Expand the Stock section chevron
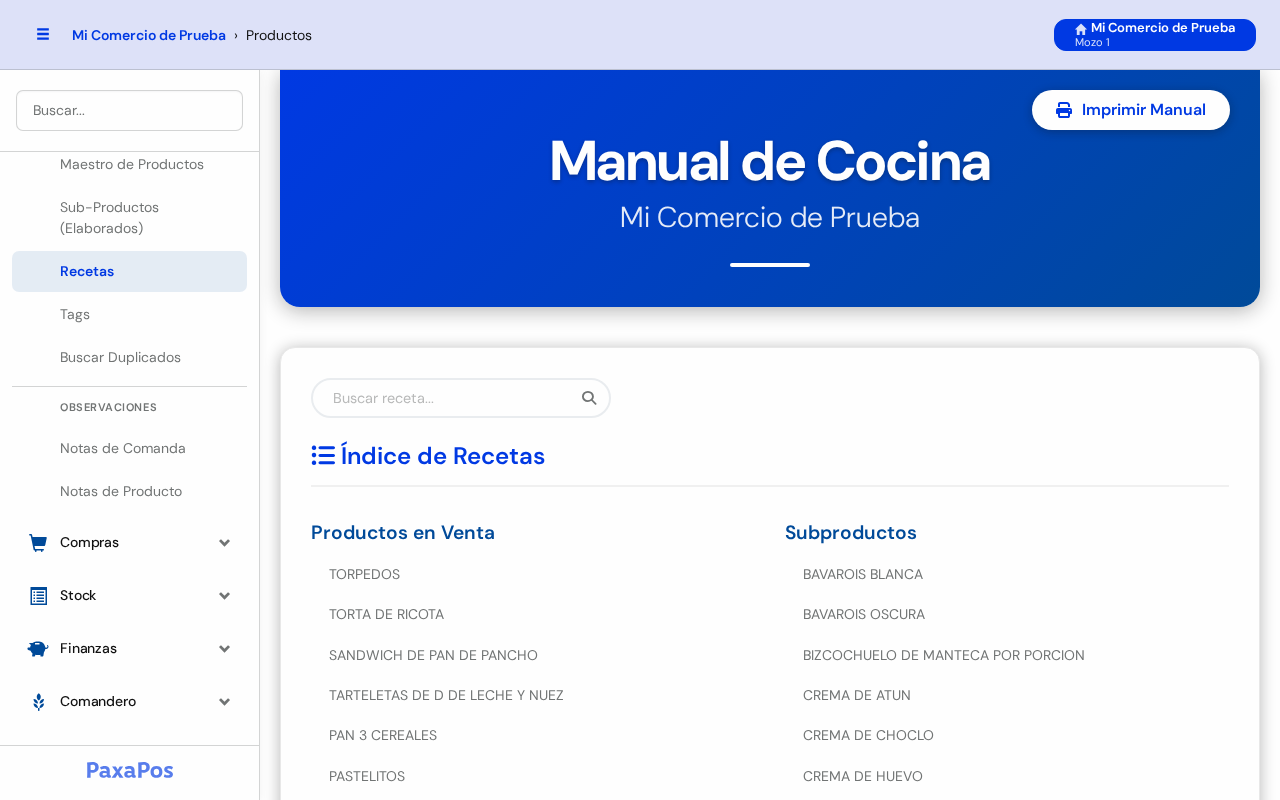 (x=225, y=596)
